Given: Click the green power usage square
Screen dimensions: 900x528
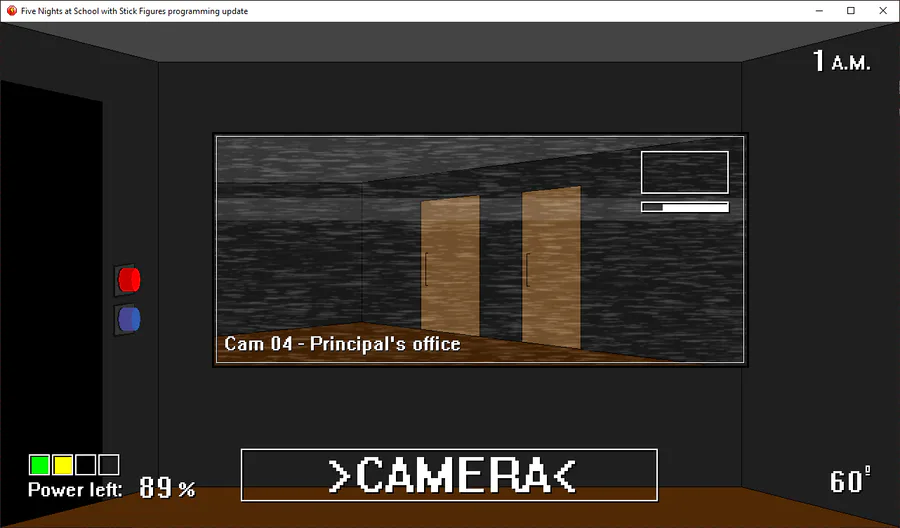Looking at the screenshot, I should [40, 465].
